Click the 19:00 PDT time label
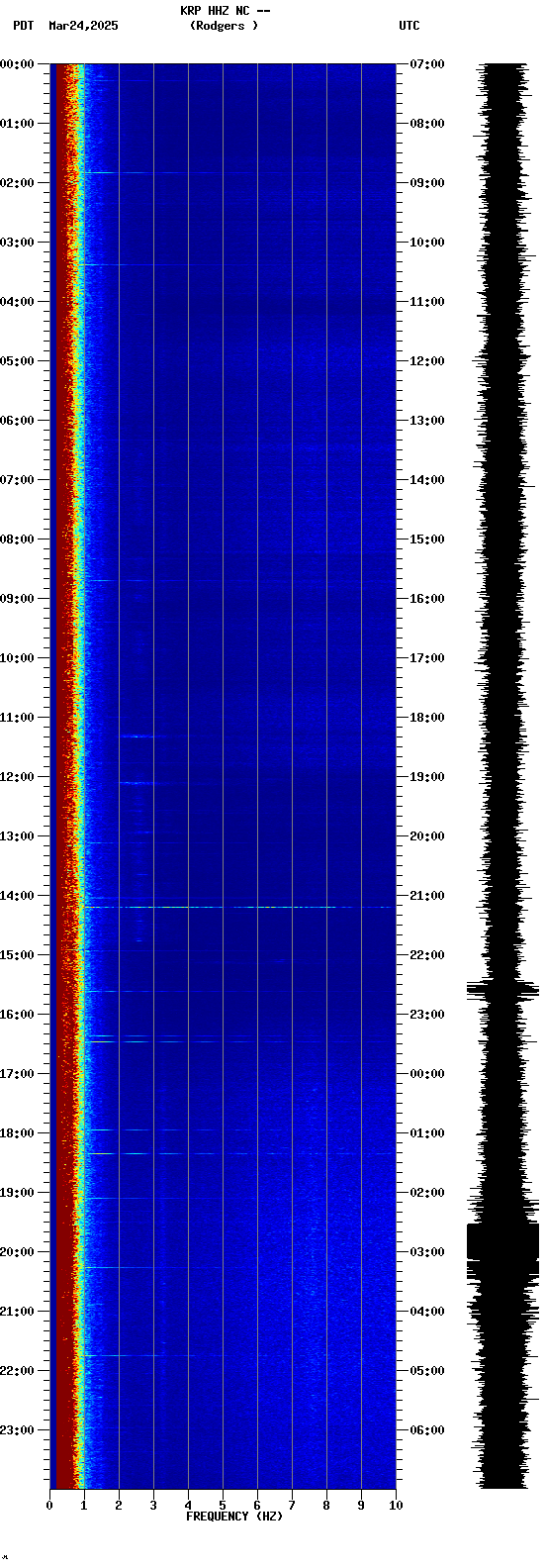This screenshot has width=546, height=1568. pos(18,1193)
